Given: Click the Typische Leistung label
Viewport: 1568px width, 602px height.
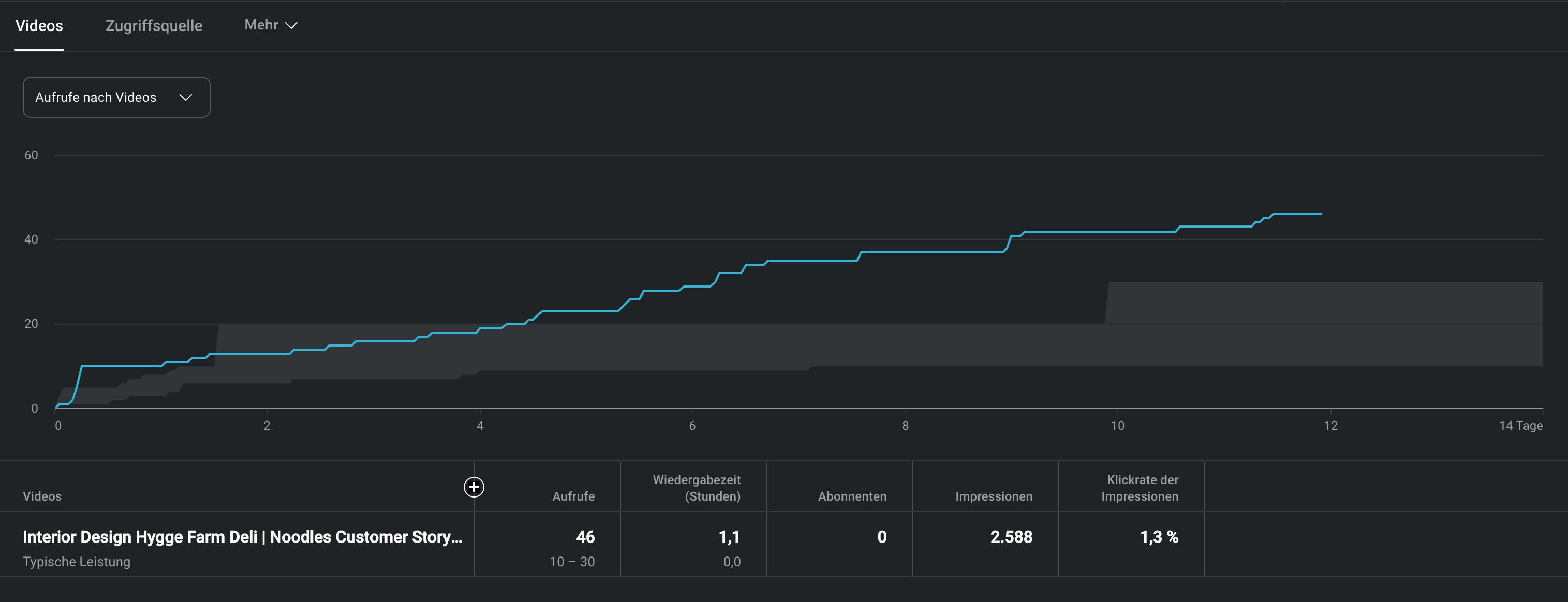Looking at the screenshot, I should (77, 562).
